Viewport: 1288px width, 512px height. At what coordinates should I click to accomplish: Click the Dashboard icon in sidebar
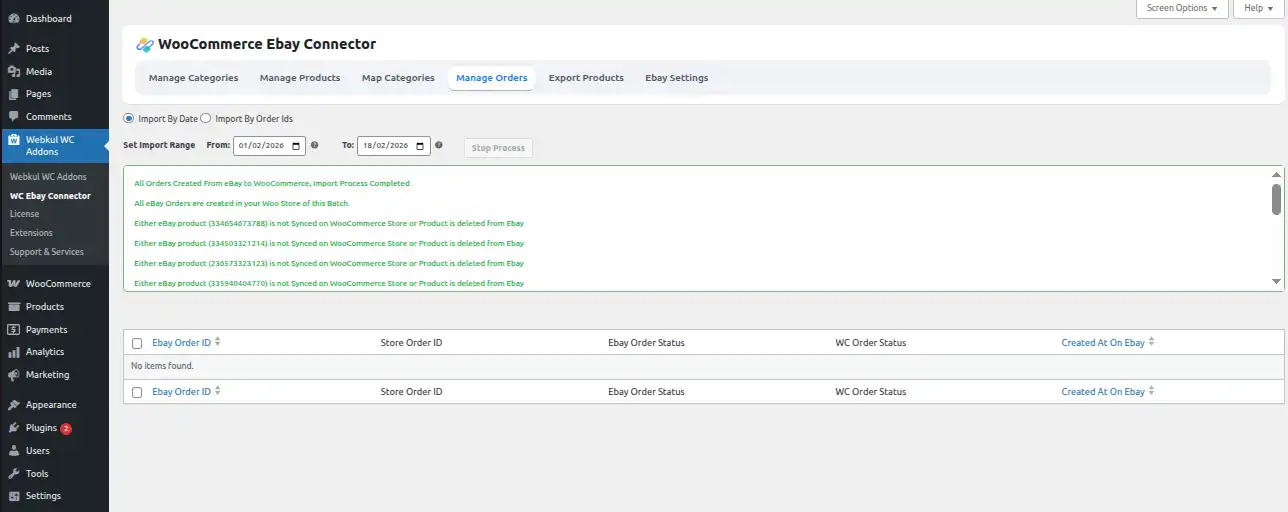click(x=14, y=19)
